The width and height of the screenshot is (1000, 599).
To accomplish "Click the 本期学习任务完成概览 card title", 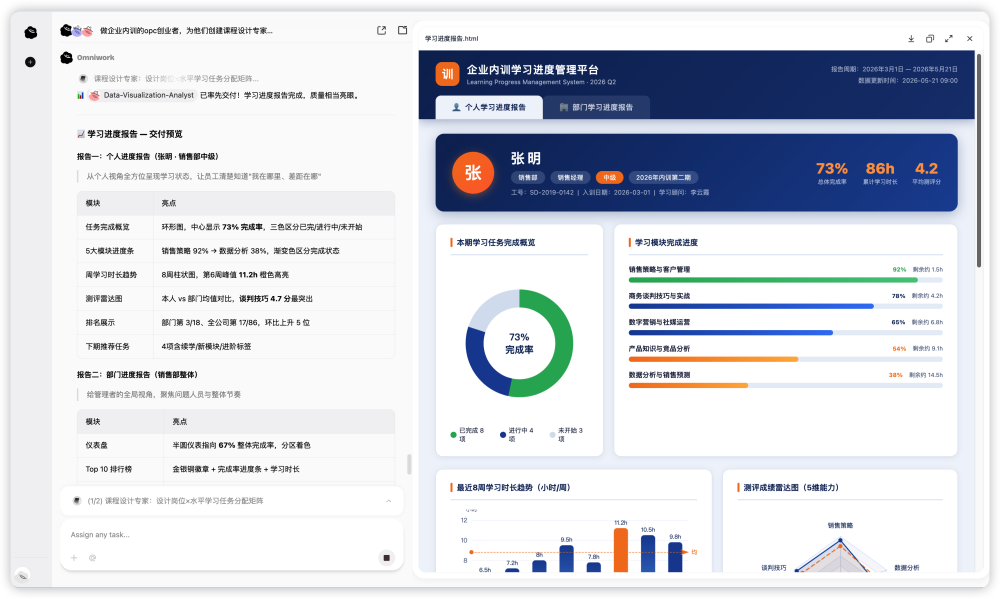I will pyautogui.click(x=496, y=242).
